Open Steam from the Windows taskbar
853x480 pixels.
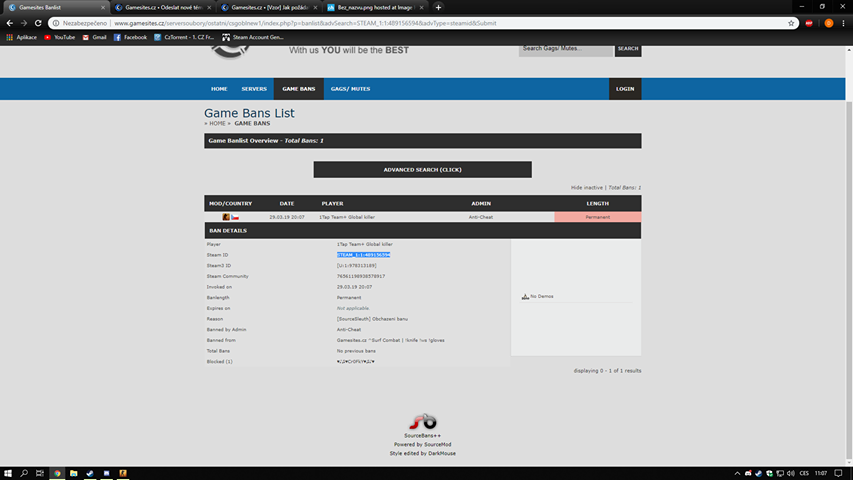pyautogui.click(x=90, y=473)
